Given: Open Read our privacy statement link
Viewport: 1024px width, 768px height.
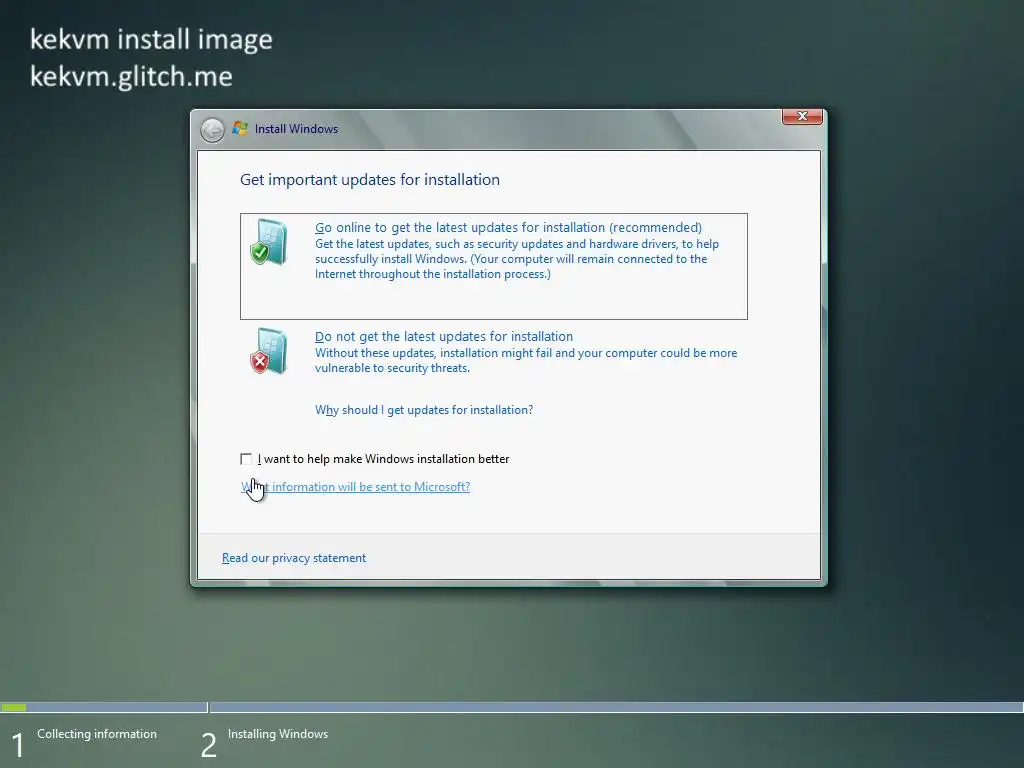Looking at the screenshot, I should tap(294, 558).
